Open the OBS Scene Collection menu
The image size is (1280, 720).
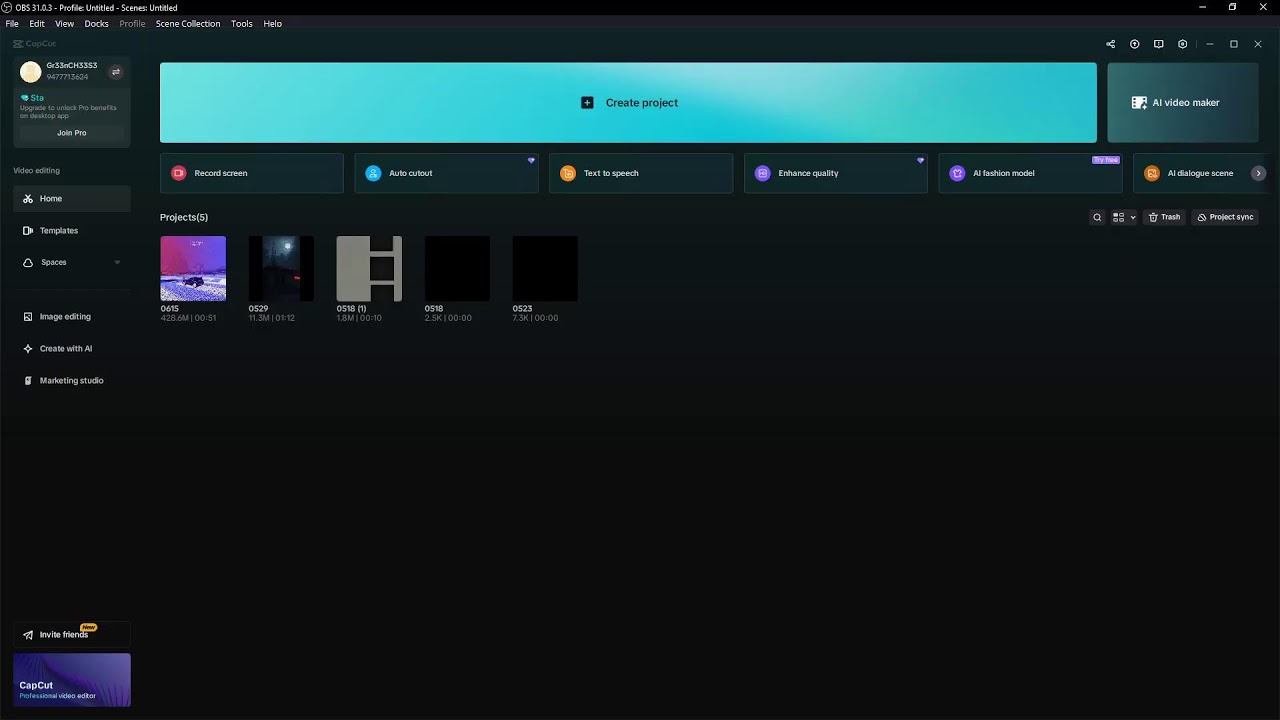pos(188,23)
